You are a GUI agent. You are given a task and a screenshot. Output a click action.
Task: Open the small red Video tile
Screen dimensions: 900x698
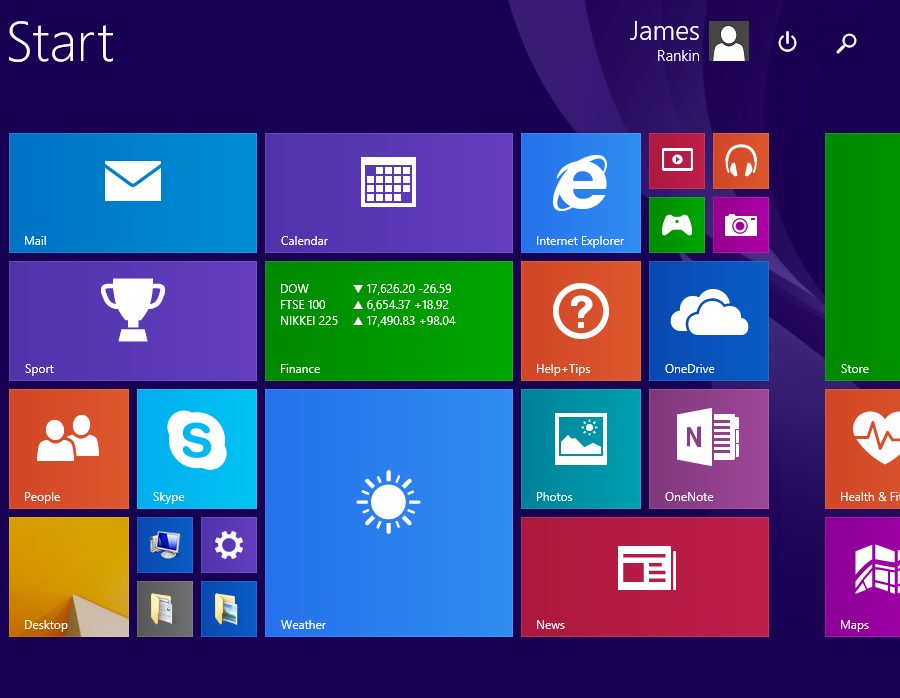(x=677, y=161)
